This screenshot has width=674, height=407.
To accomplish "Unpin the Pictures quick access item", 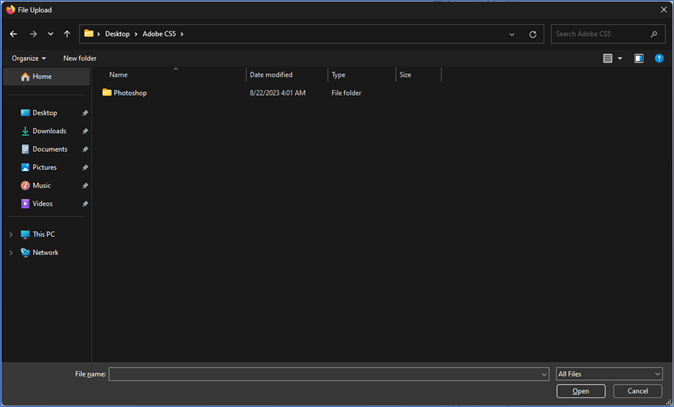I will coord(85,168).
